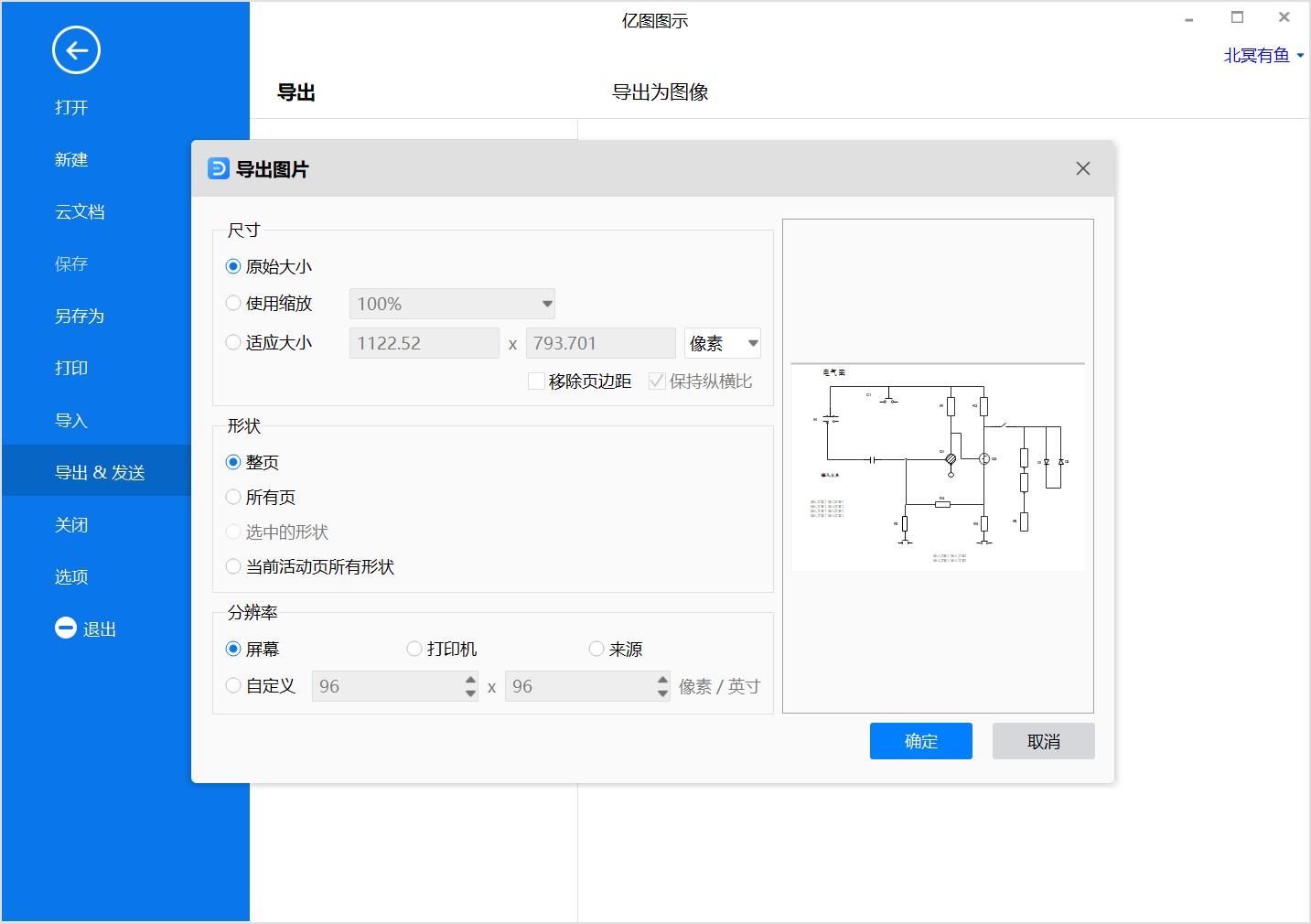This screenshot has width=1311, height=924.
Task: Click the red exit icon beside 退出
Action: click(66, 628)
